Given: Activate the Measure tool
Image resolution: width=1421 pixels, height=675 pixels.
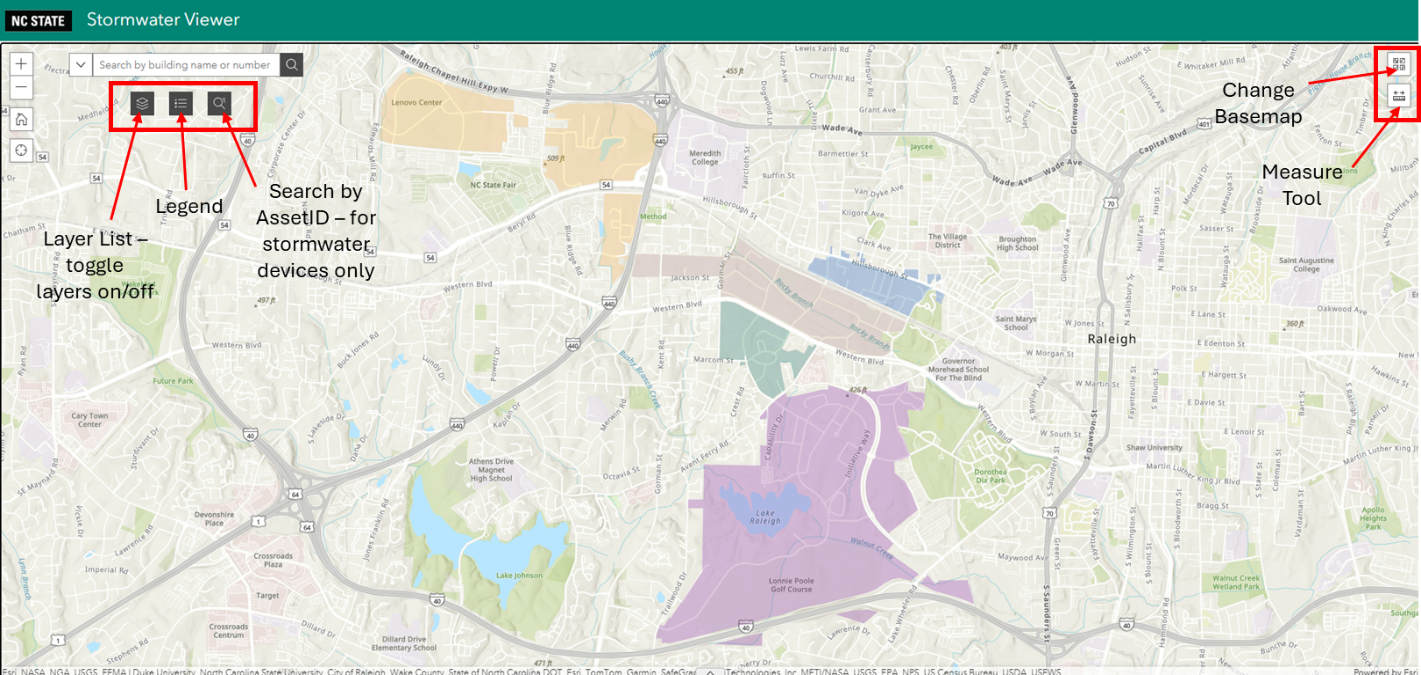Looking at the screenshot, I should pos(1398,96).
